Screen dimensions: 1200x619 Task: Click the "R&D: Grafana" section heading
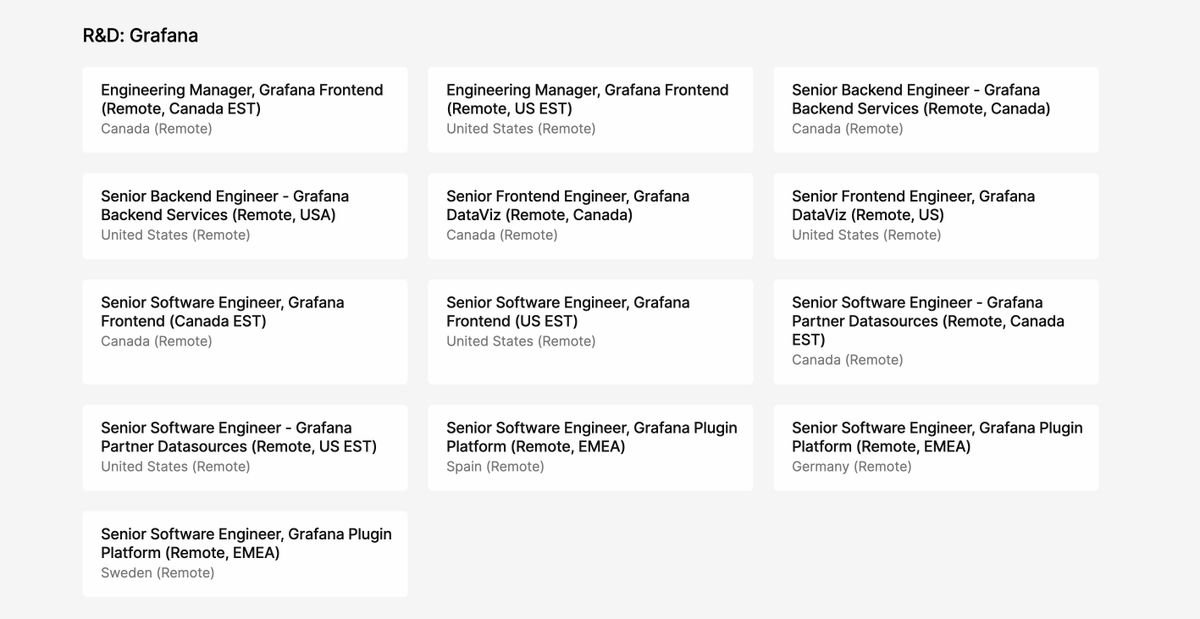pos(140,36)
